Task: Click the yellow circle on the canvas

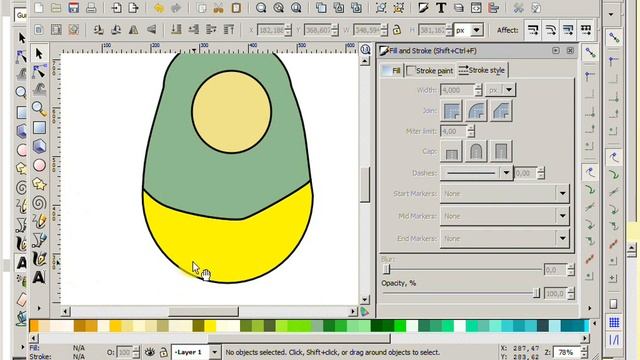Action: (231, 112)
